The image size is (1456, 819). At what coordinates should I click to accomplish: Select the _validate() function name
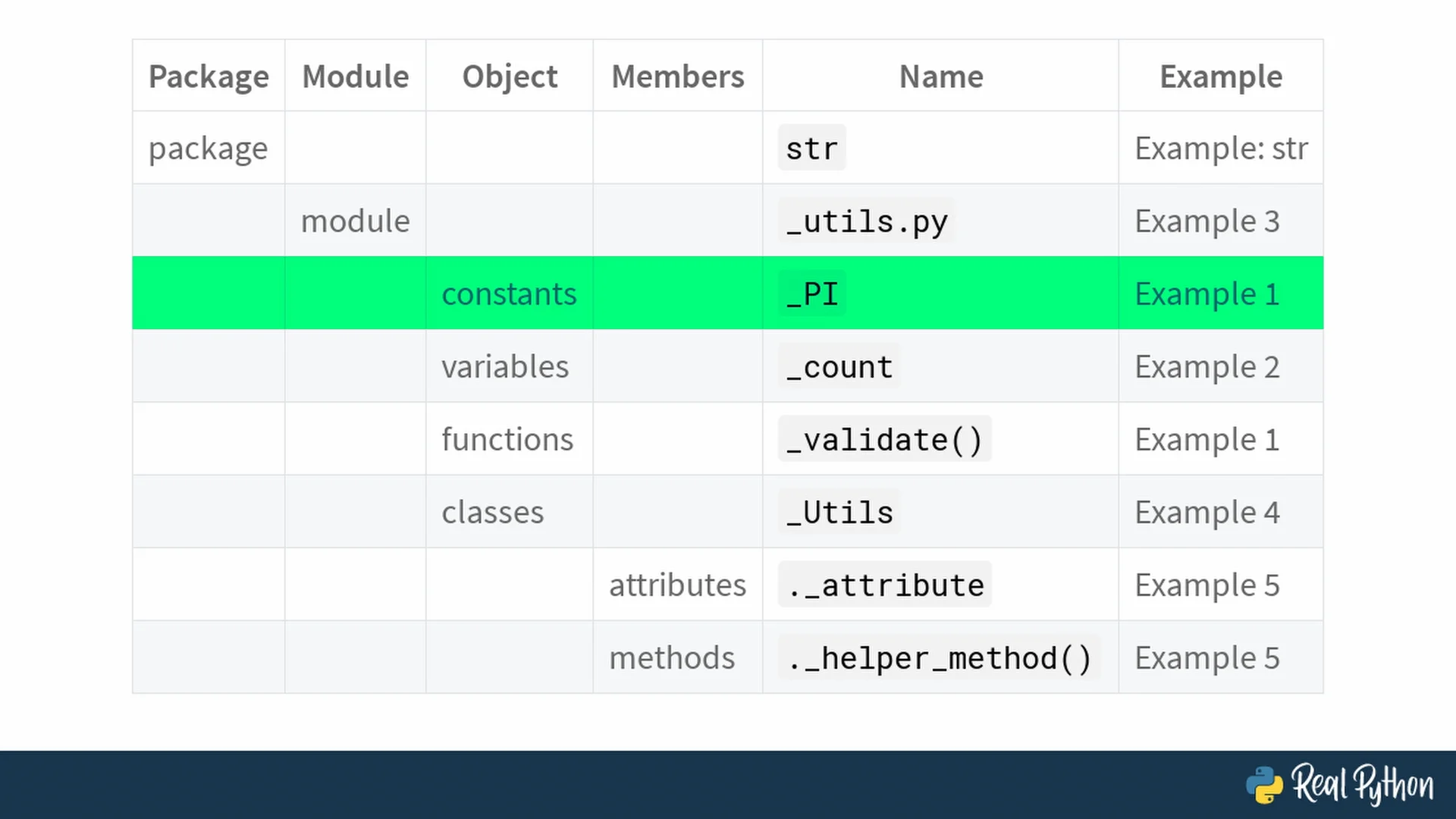point(884,440)
